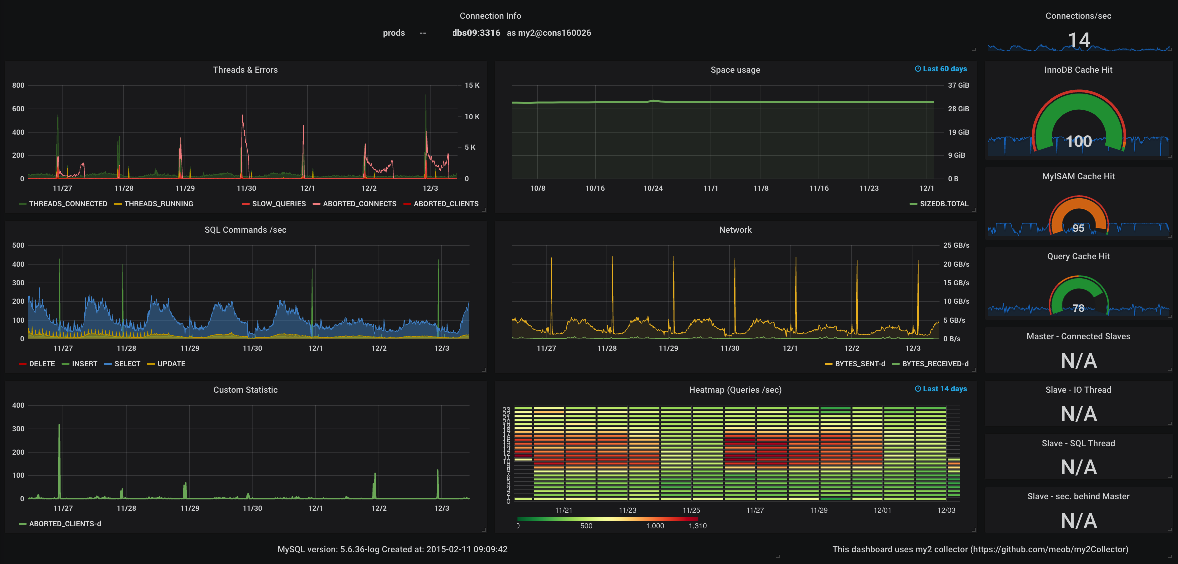The height and width of the screenshot is (564, 1178).
Task: Click the SIZEDB.TOTAL legend color line
Action: click(x=914, y=204)
